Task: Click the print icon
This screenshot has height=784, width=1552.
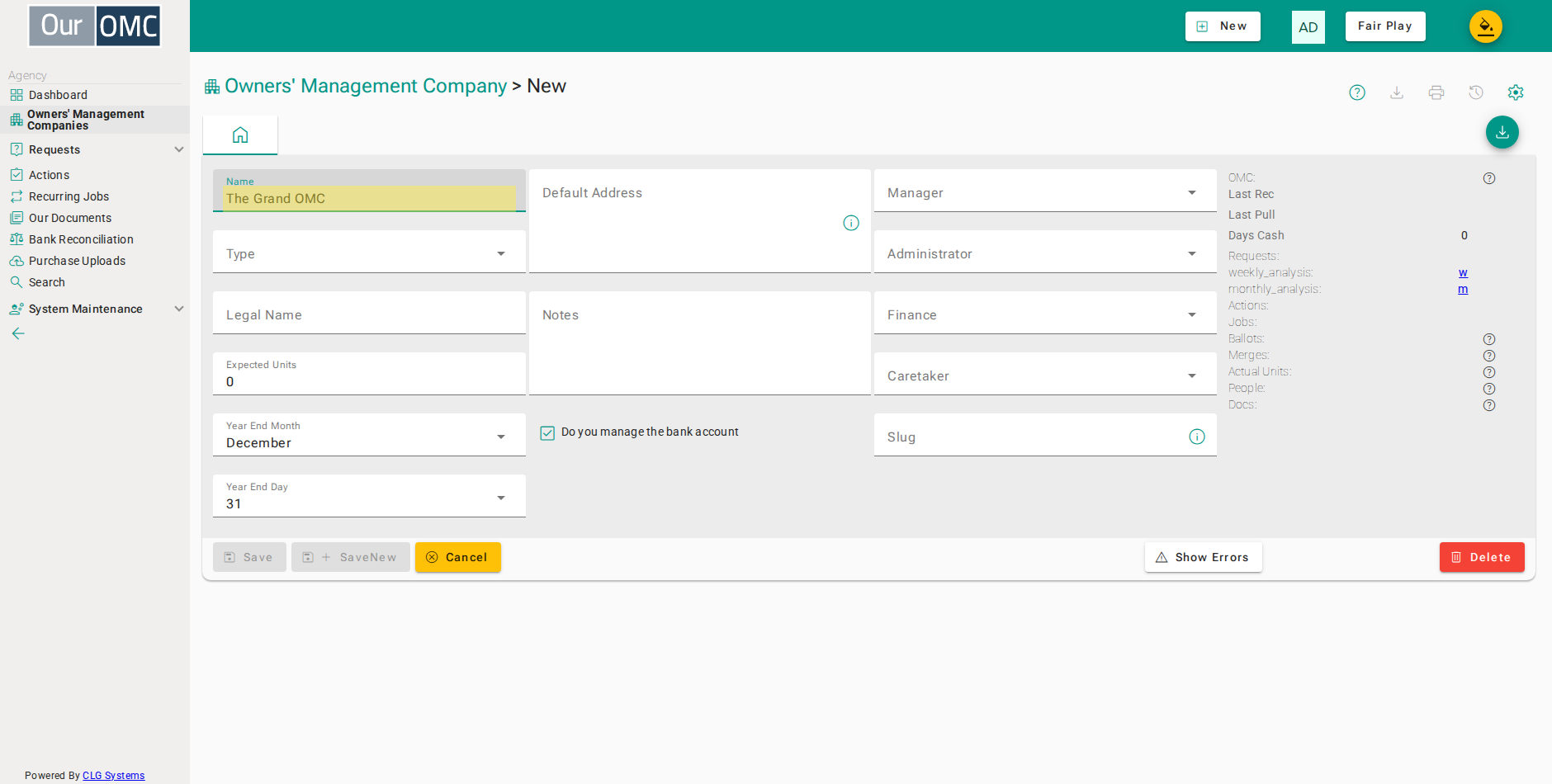Action: pyautogui.click(x=1436, y=92)
